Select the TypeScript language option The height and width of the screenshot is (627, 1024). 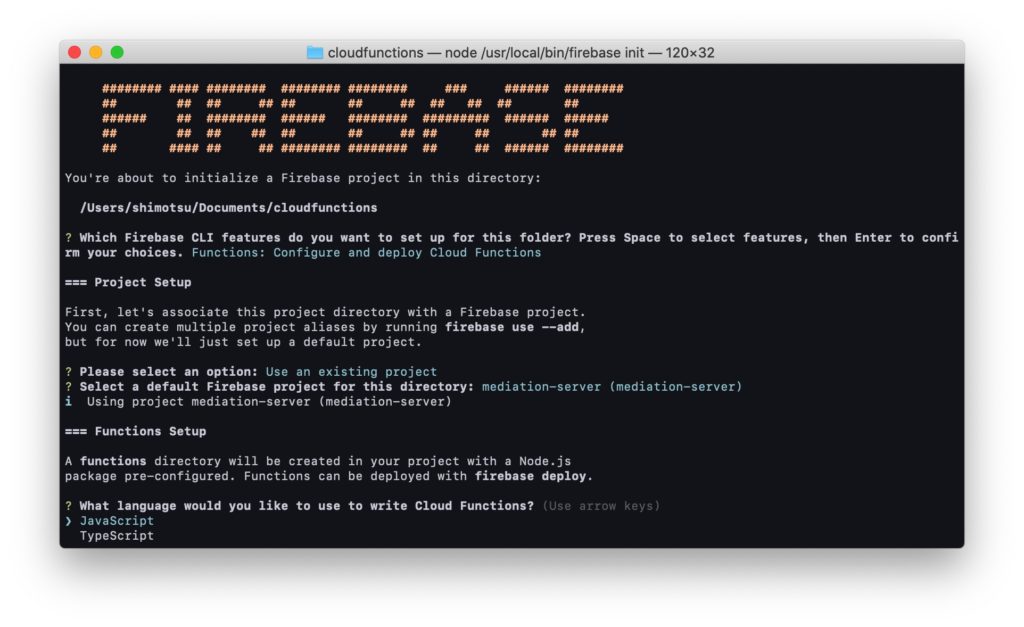(117, 536)
